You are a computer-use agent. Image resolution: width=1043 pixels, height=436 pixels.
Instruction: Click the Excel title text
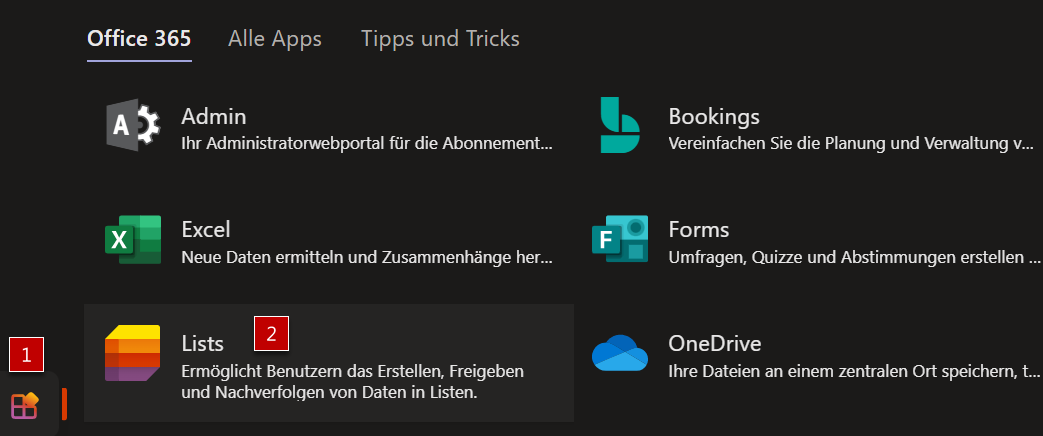(206, 230)
